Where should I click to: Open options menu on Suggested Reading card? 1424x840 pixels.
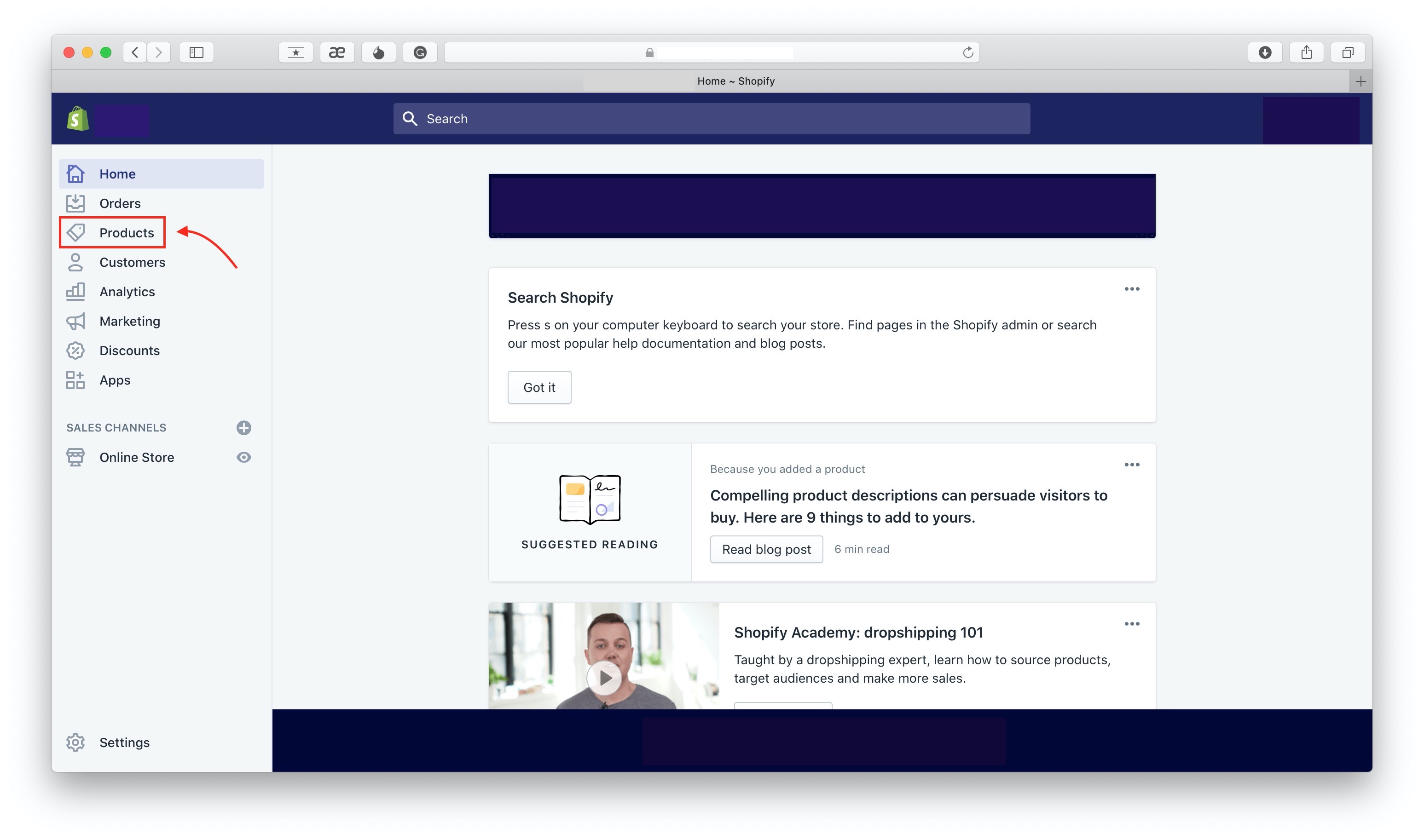[1131, 464]
